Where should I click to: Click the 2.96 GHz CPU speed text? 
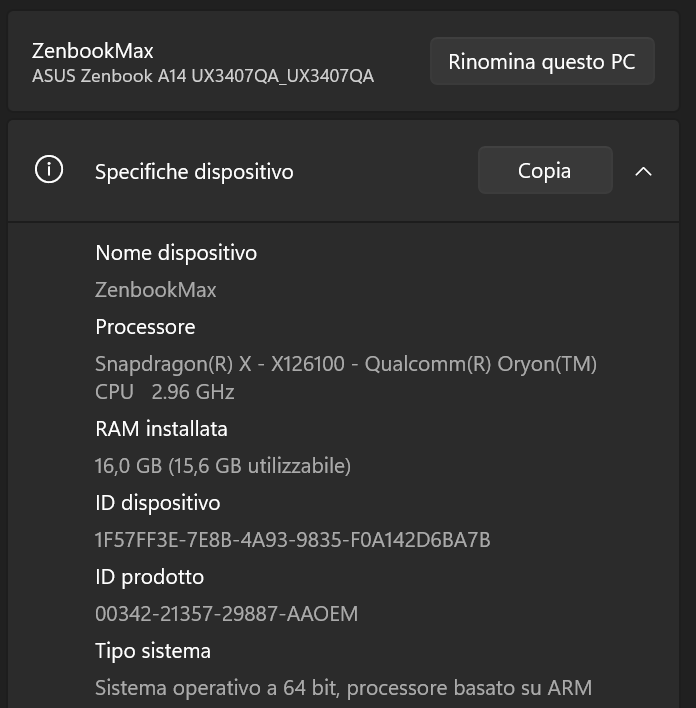[193, 392]
